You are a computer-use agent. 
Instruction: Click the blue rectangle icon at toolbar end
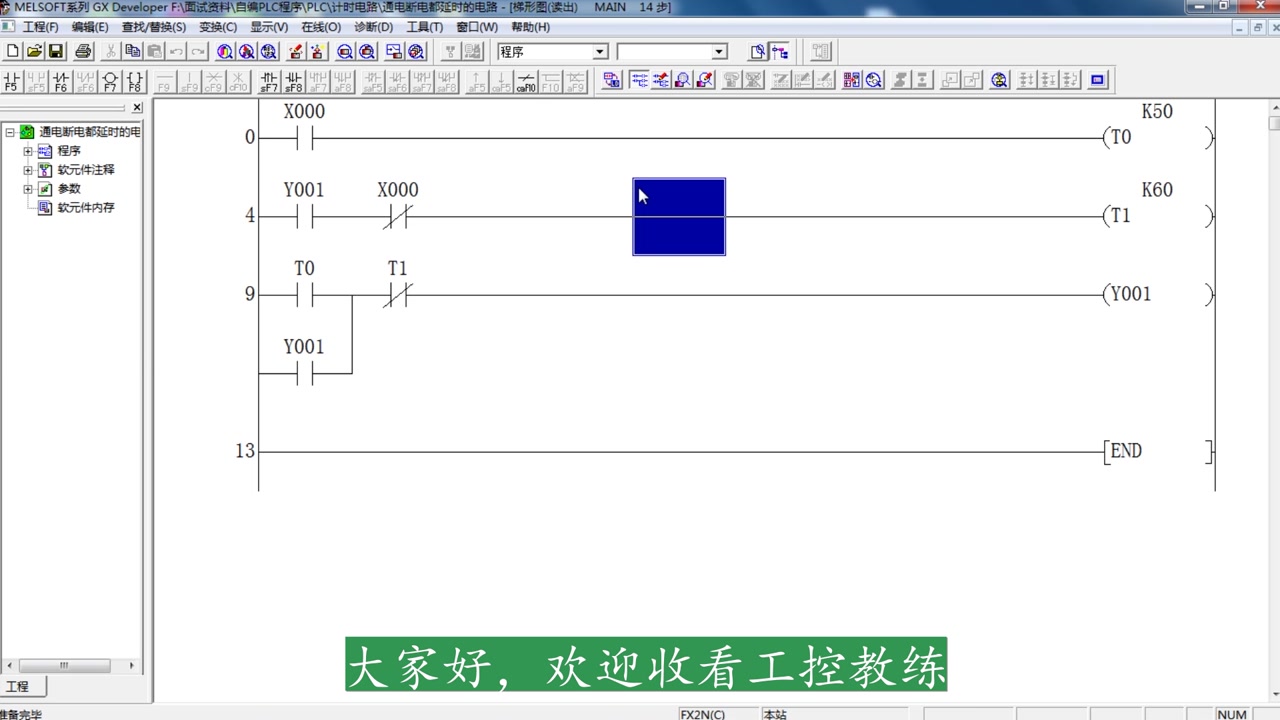(x=1097, y=80)
